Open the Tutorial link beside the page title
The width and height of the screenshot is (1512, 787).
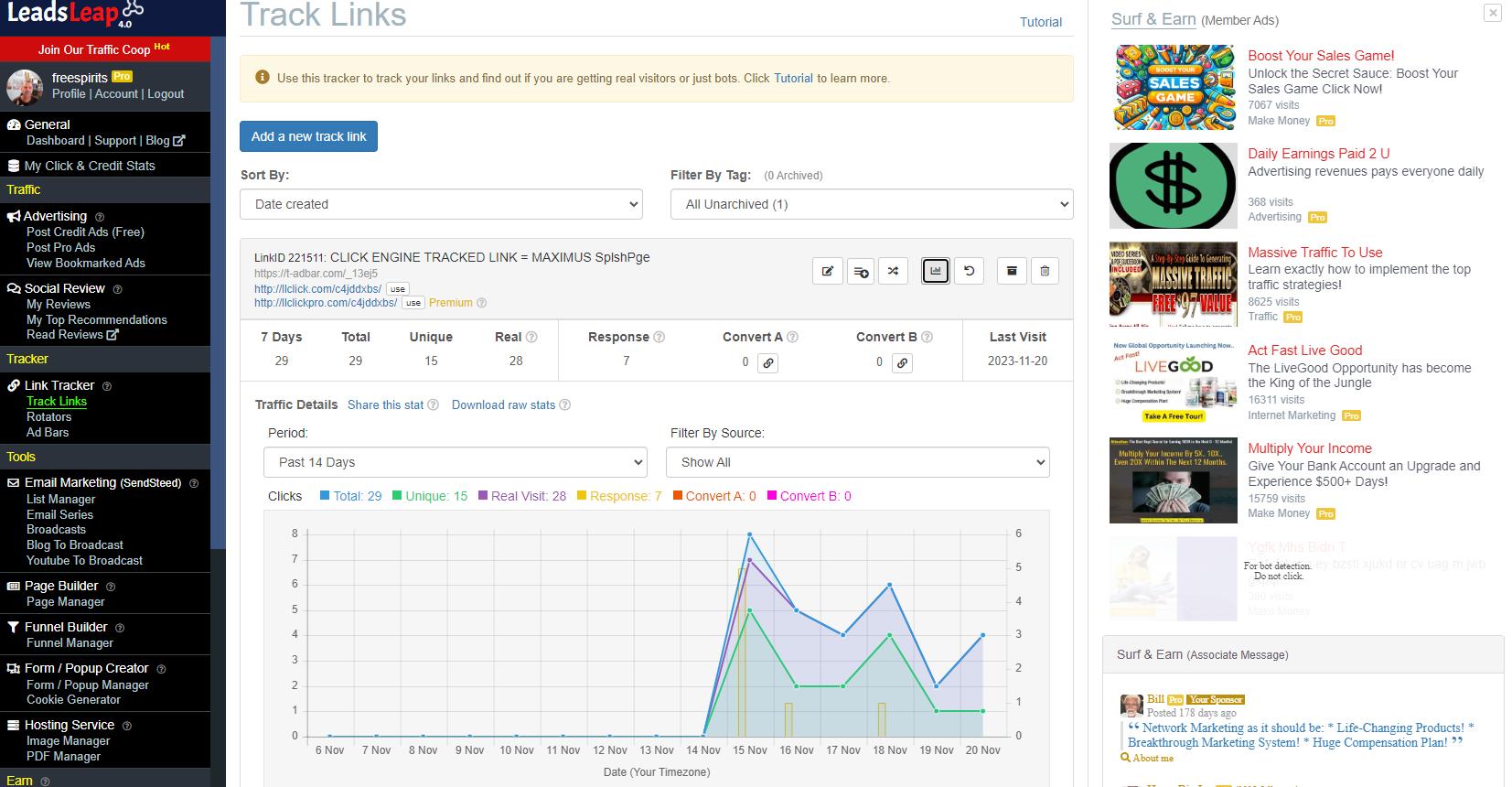click(1041, 22)
